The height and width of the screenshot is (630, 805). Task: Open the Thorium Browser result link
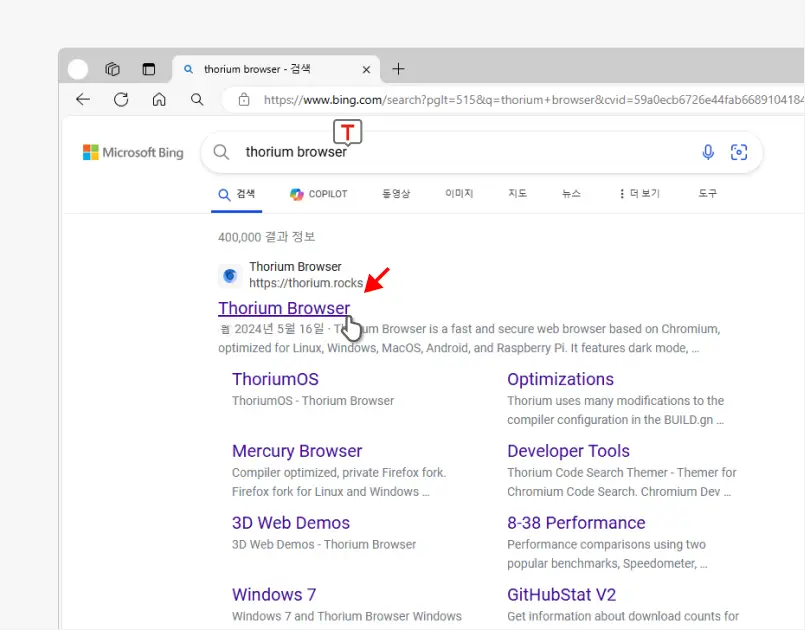pyautogui.click(x=284, y=308)
